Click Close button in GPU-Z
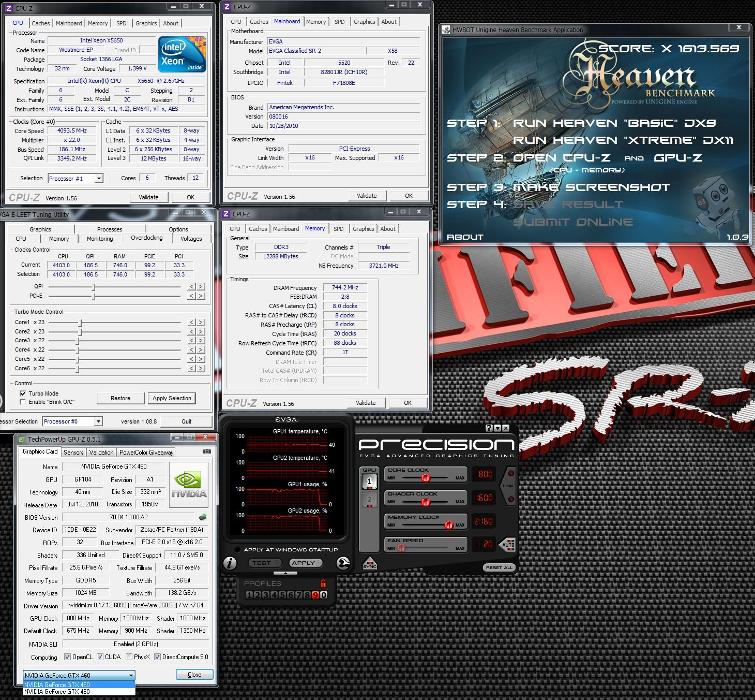This screenshot has width=755, height=700. tap(194, 674)
